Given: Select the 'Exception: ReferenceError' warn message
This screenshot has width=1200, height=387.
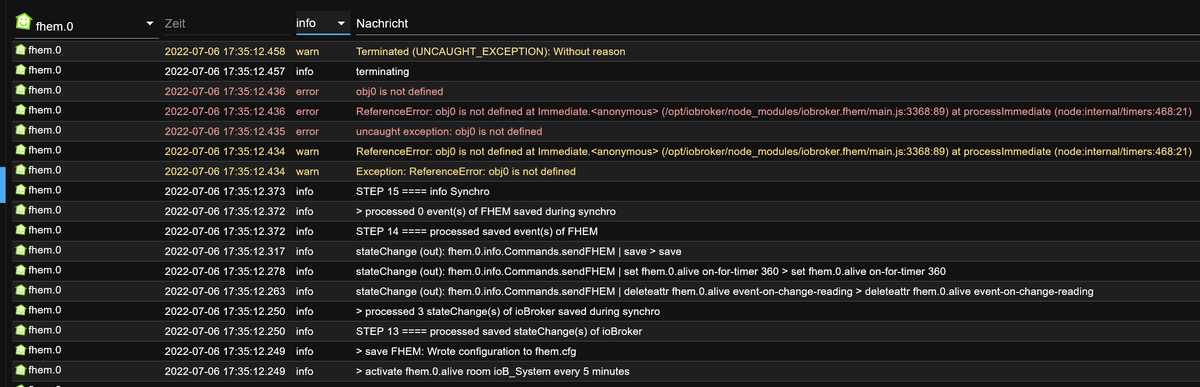Looking at the screenshot, I should click(465, 171).
